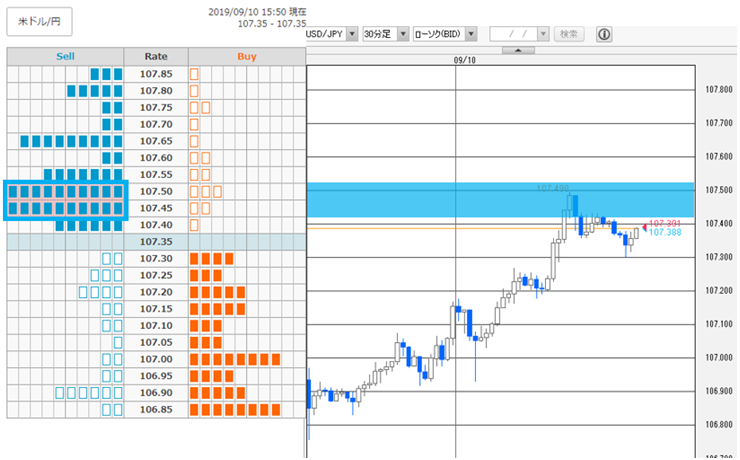740x460 pixels.
Task: Click the 107.800 price axis label
Action: [719, 89]
